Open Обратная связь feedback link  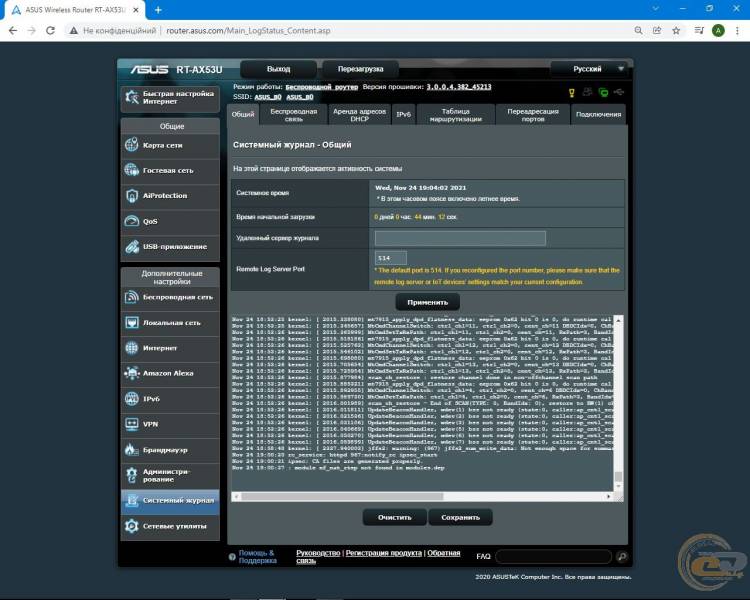point(443,553)
